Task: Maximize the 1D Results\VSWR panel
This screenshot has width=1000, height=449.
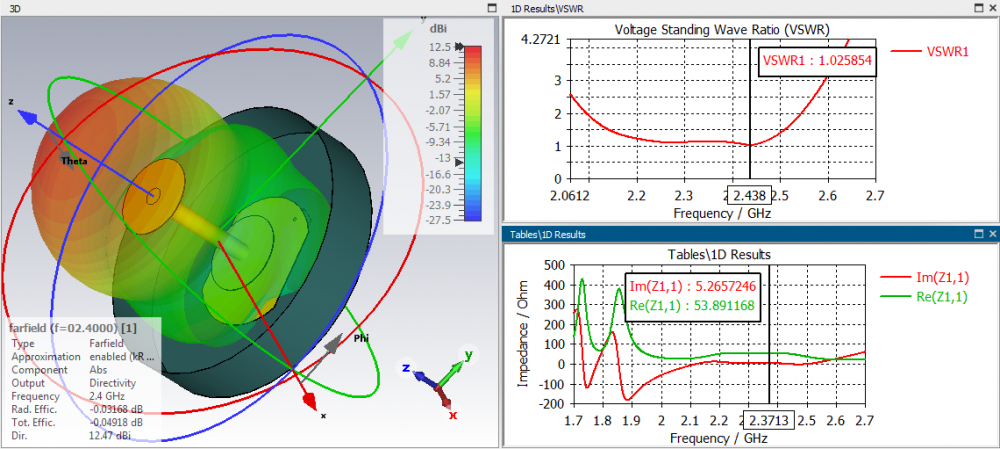Action: tap(979, 8)
